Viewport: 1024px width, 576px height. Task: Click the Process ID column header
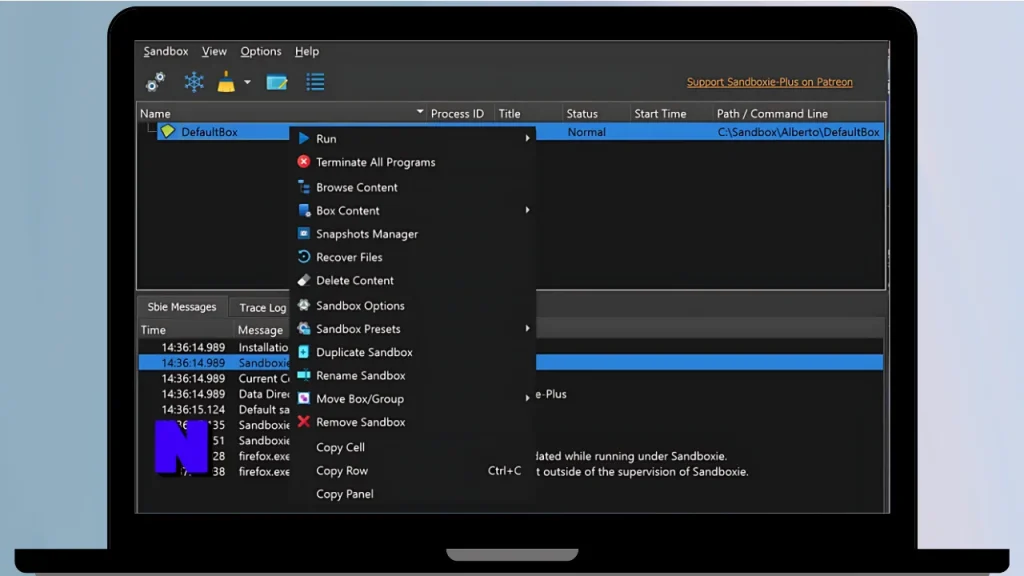click(460, 114)
